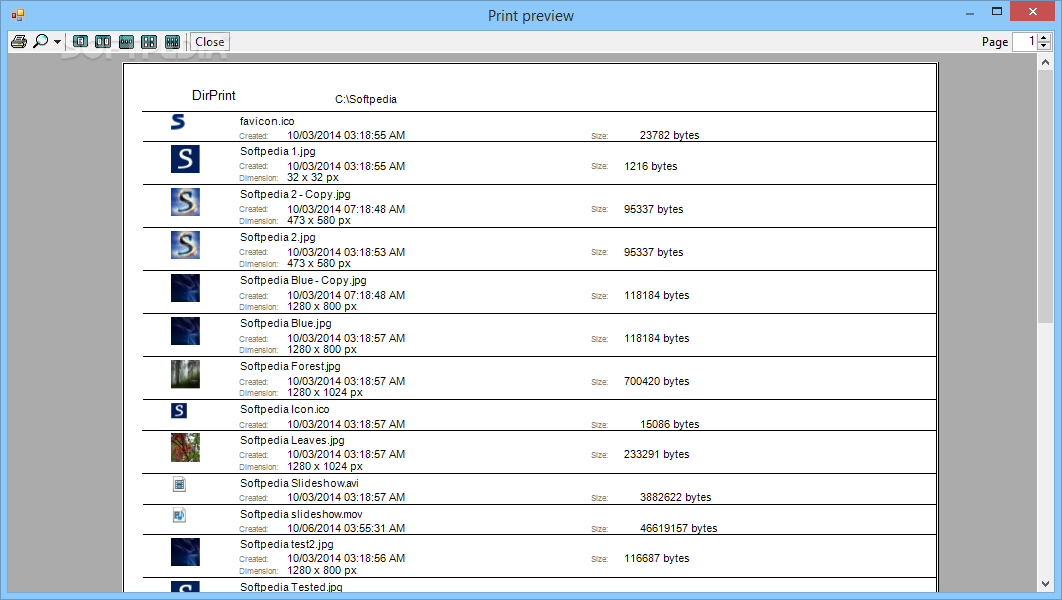Increase page number with up spinner

[1044, 37]
